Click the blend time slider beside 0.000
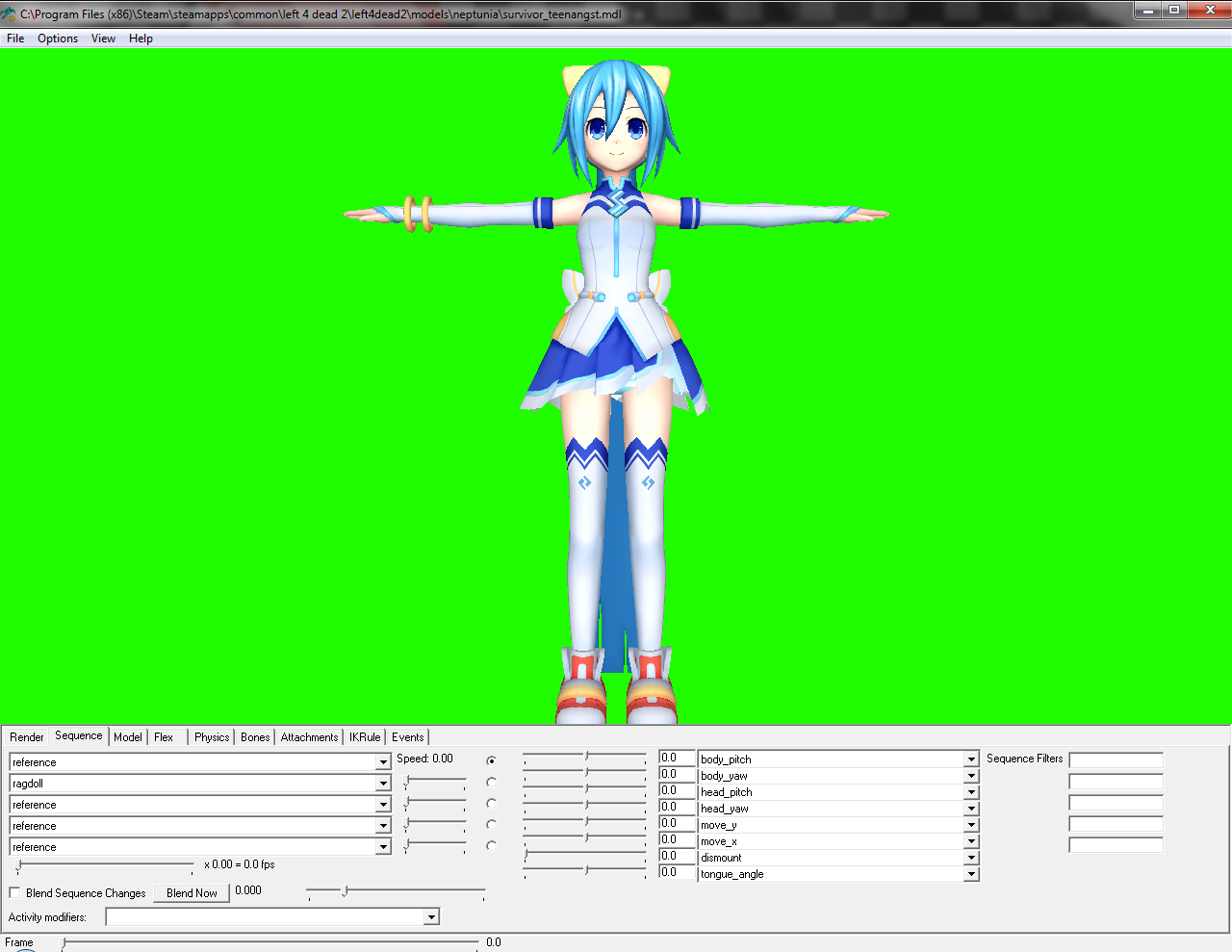Viewport: 1232px width, 952px height. 396,892
